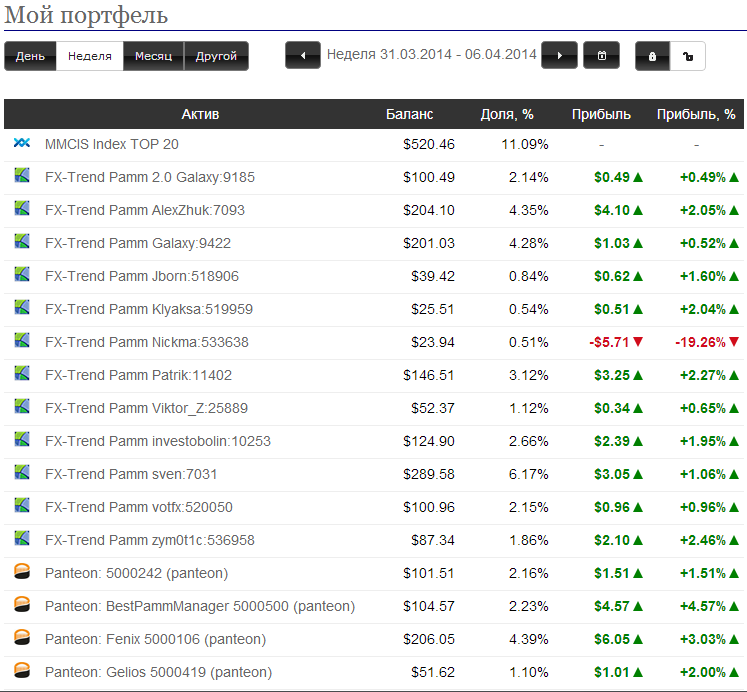This screenshot has height=692, width=747.
Task: Go to next week with right arrow
Action: click(559, 55)
